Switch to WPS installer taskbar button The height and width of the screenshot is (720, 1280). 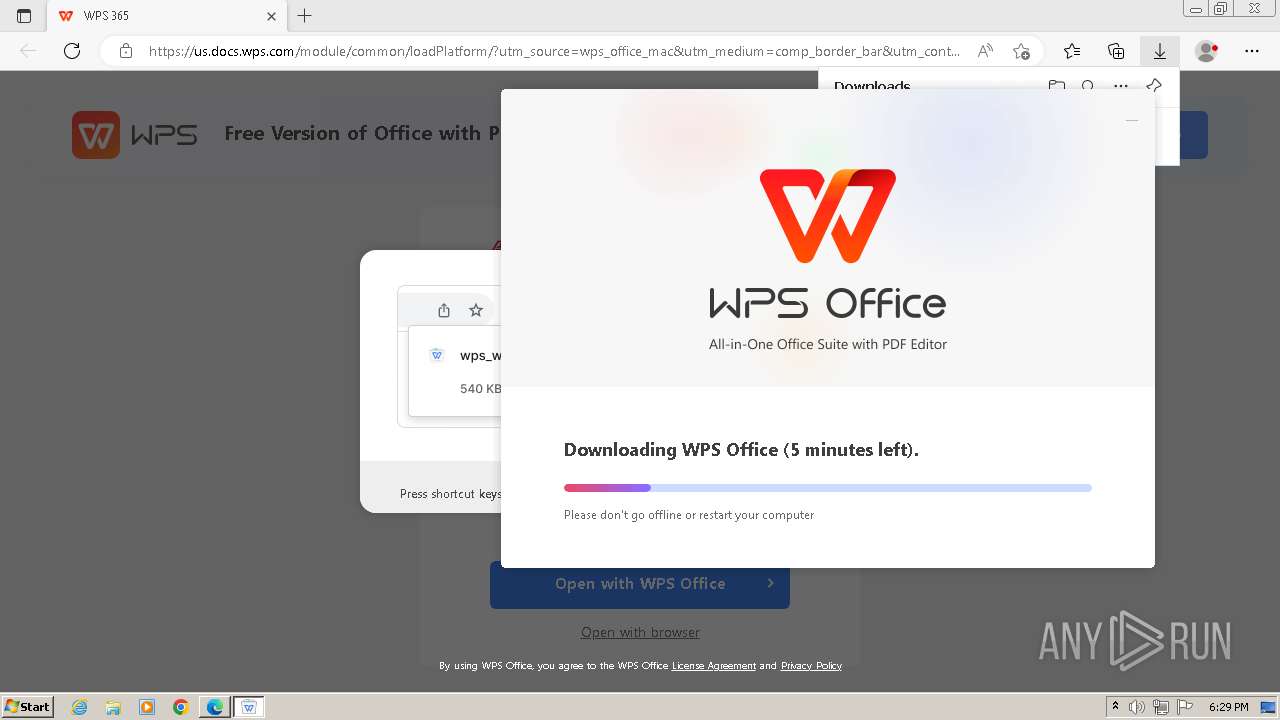(x=249, y=707)
